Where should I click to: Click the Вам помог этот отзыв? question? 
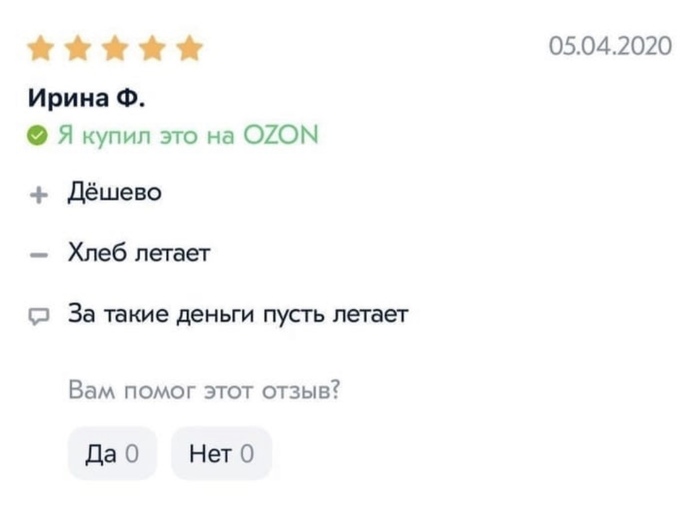203,389
